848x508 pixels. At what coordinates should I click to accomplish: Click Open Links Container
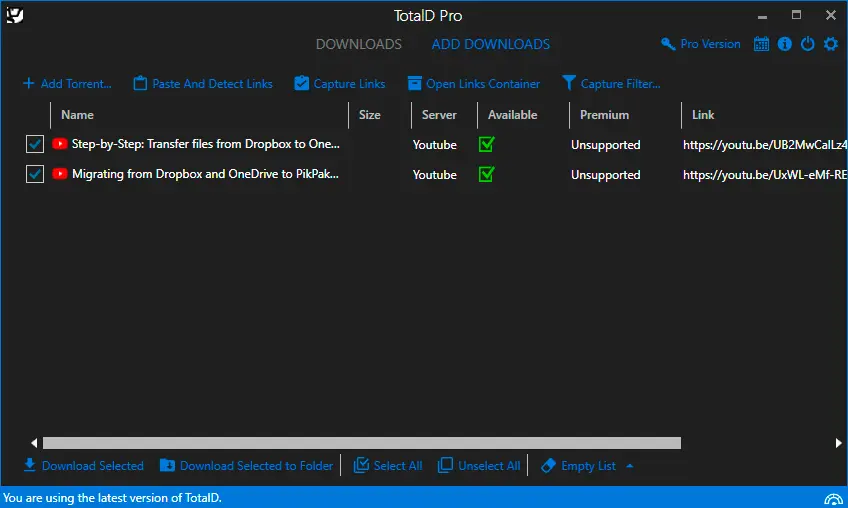tap(473, 83)
